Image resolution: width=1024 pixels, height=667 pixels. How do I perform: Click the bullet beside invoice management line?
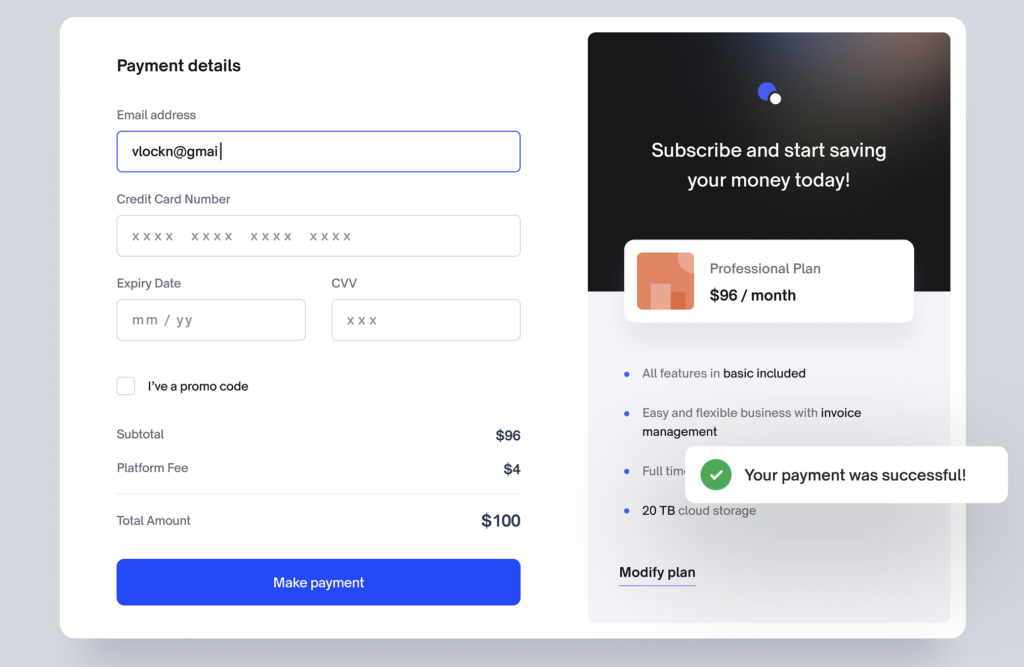(x=626, y=414)
